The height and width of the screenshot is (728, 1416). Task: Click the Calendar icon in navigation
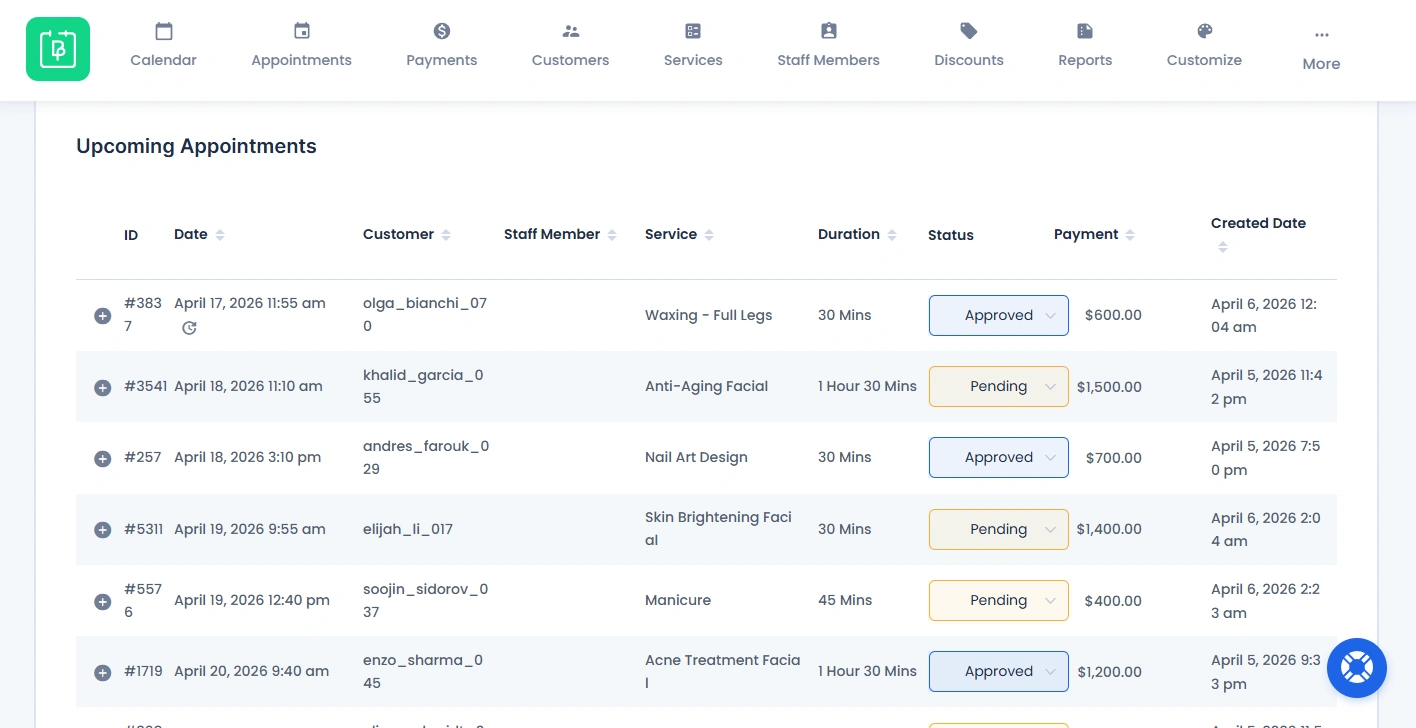pyautogui.click(x=164, y=31)
